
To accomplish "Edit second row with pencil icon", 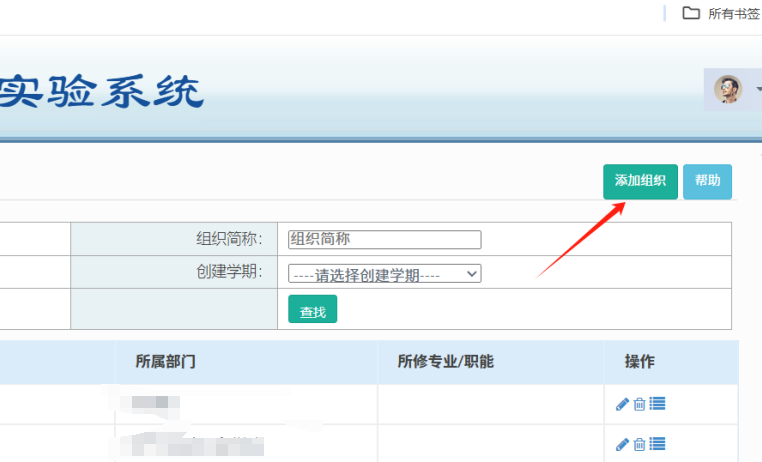I will (622, 445).
